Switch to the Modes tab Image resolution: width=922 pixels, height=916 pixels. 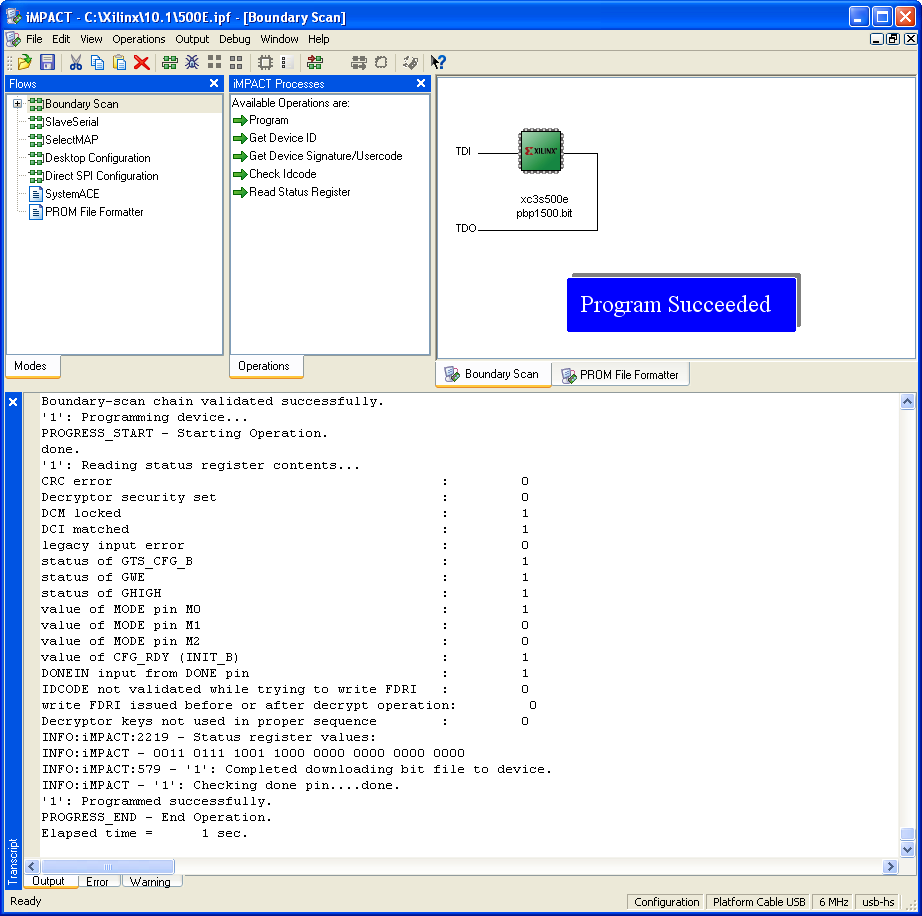coord(31,366)
